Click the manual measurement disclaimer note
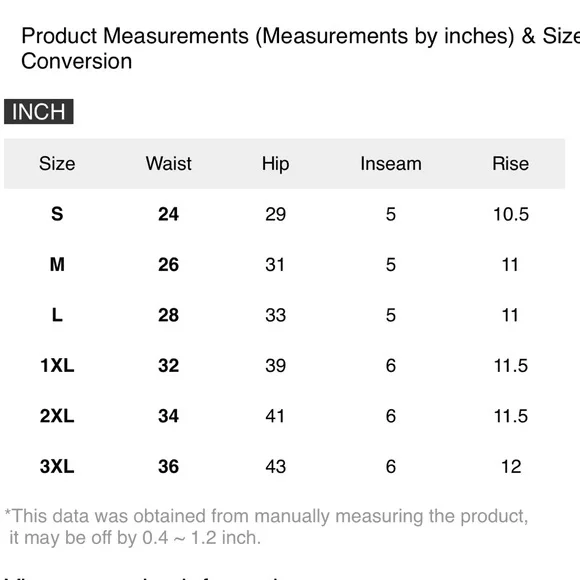 266,527
